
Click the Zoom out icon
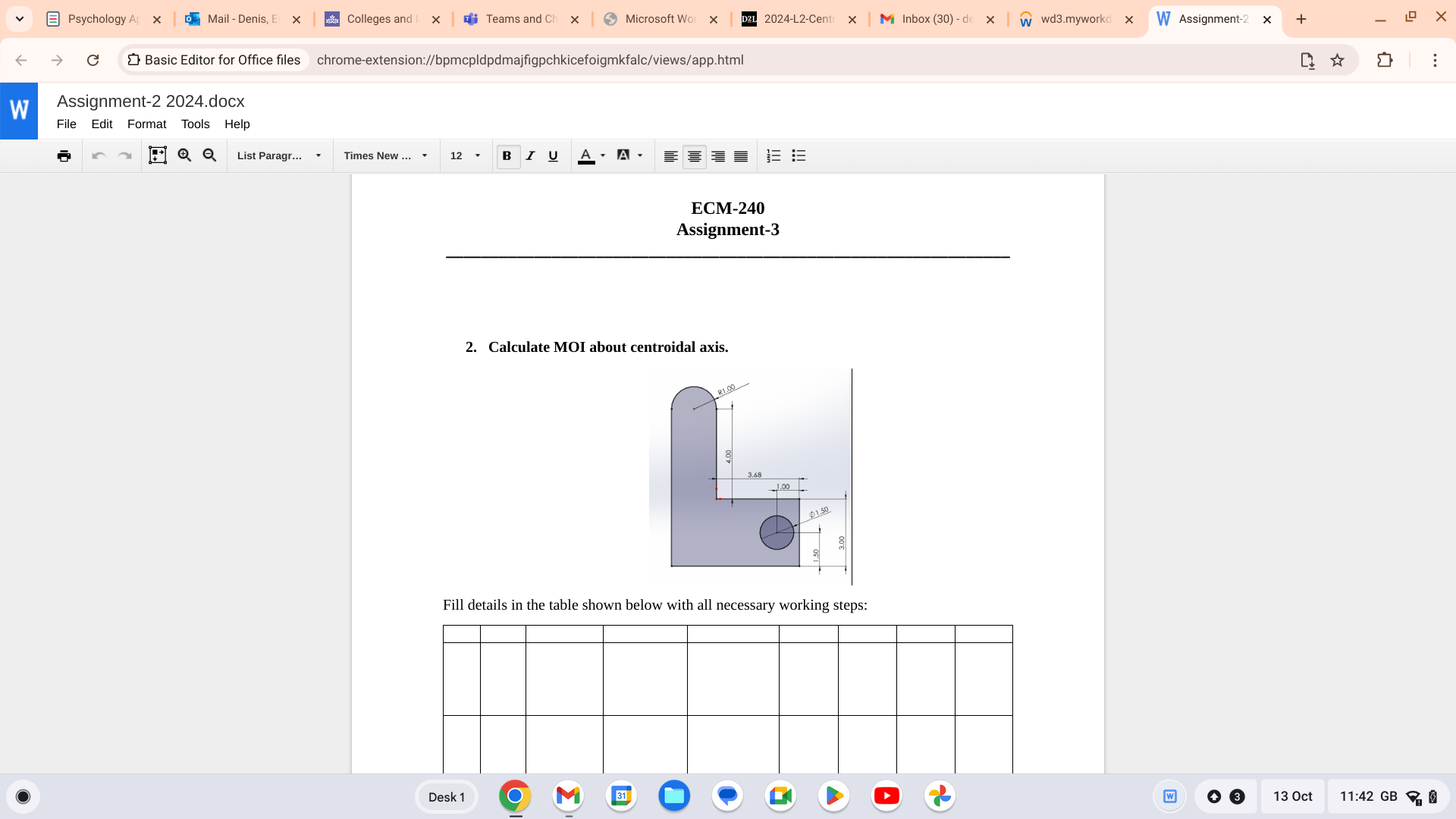pyautogui.click(x=209, y=155)
